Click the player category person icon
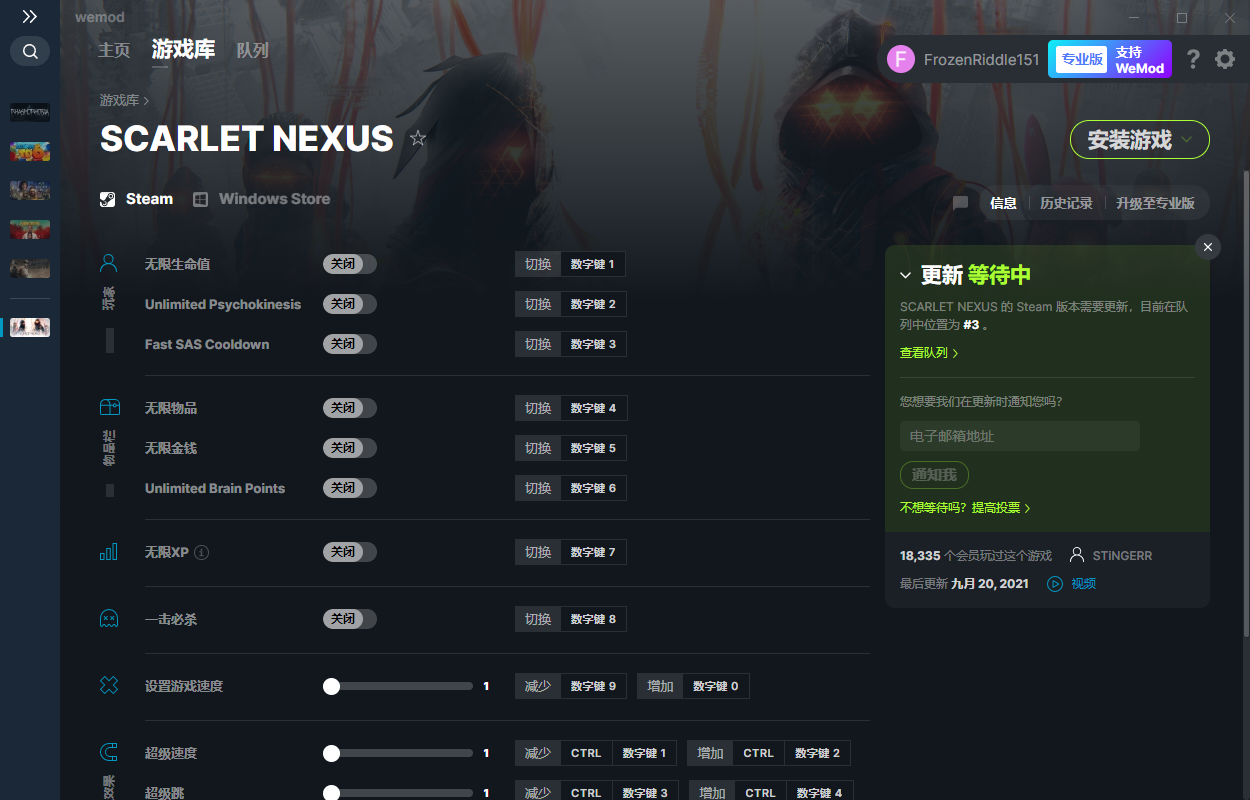 point(109,264)
